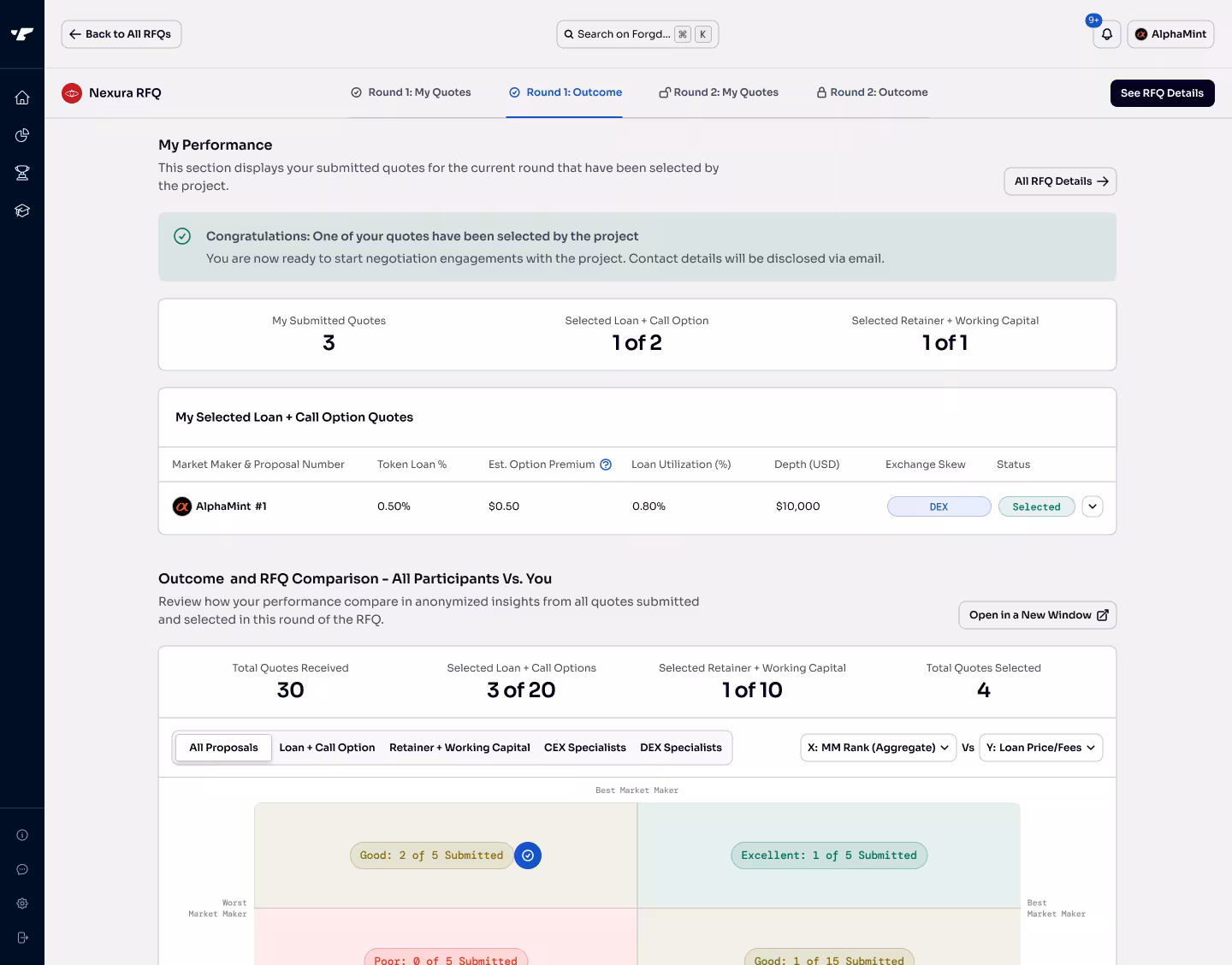This screenshot has width=1232, height=965.
Task: Click the Market Maker & Proposal Number header
Action: click(x=258, y=465)
